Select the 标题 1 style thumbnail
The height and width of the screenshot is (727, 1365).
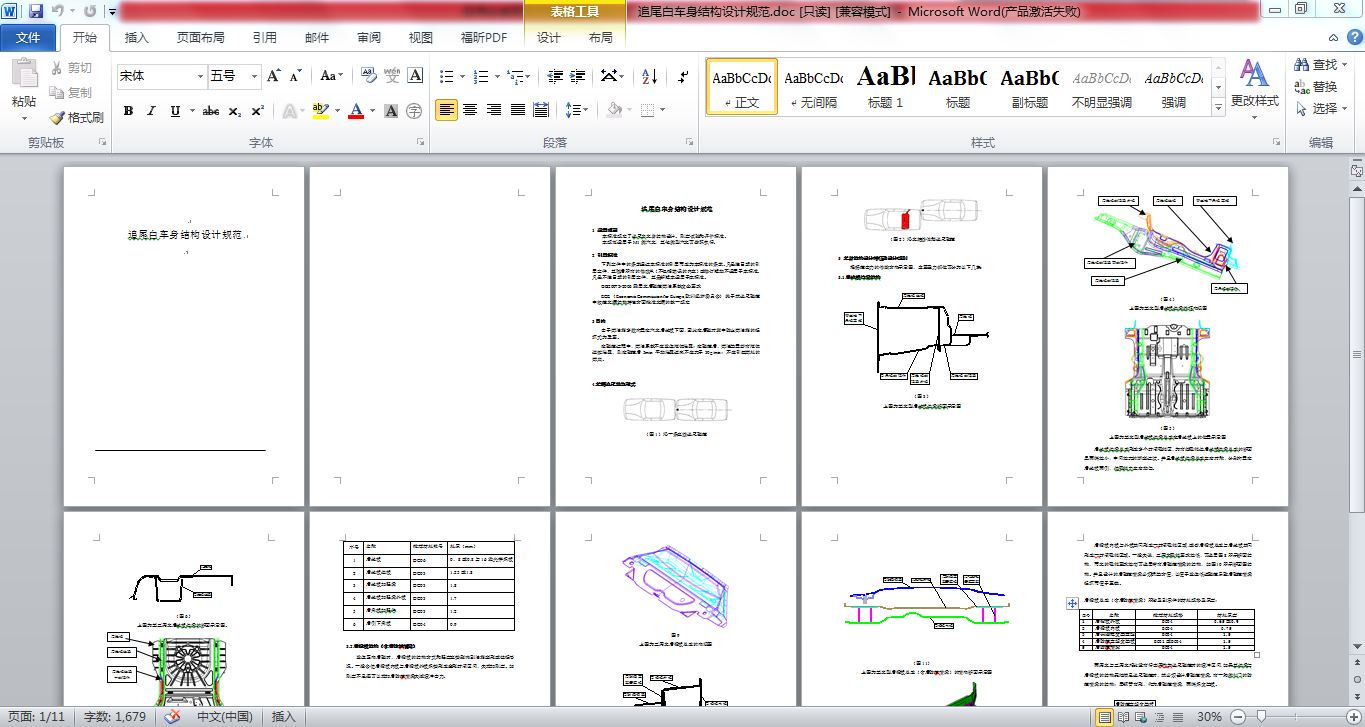click(x=885, y=86)
